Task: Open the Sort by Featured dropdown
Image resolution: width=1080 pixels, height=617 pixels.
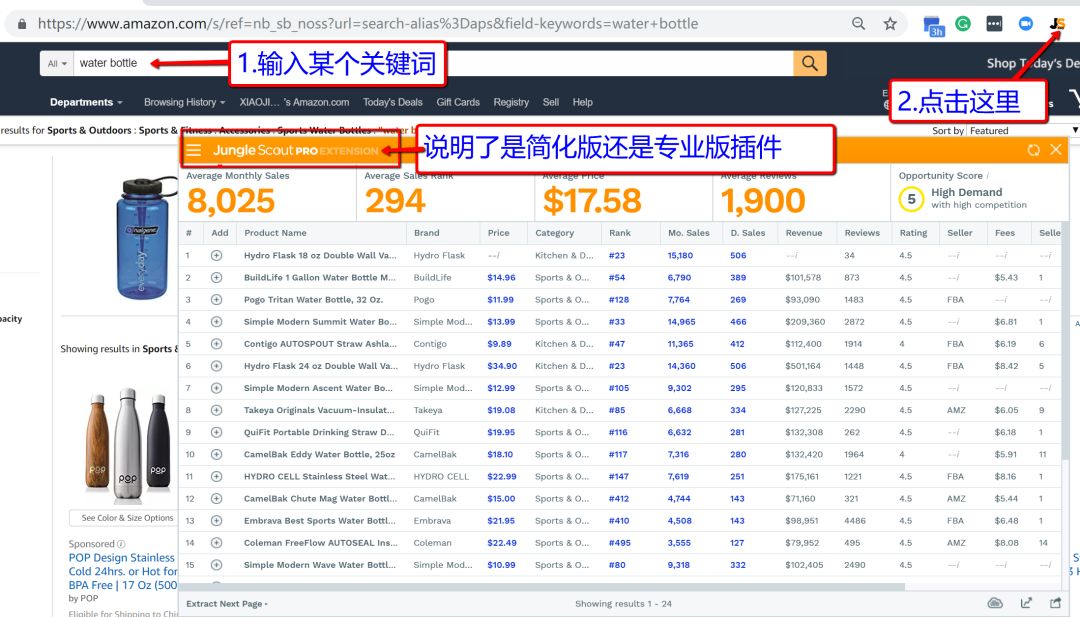Action: tap(1022, 130)
